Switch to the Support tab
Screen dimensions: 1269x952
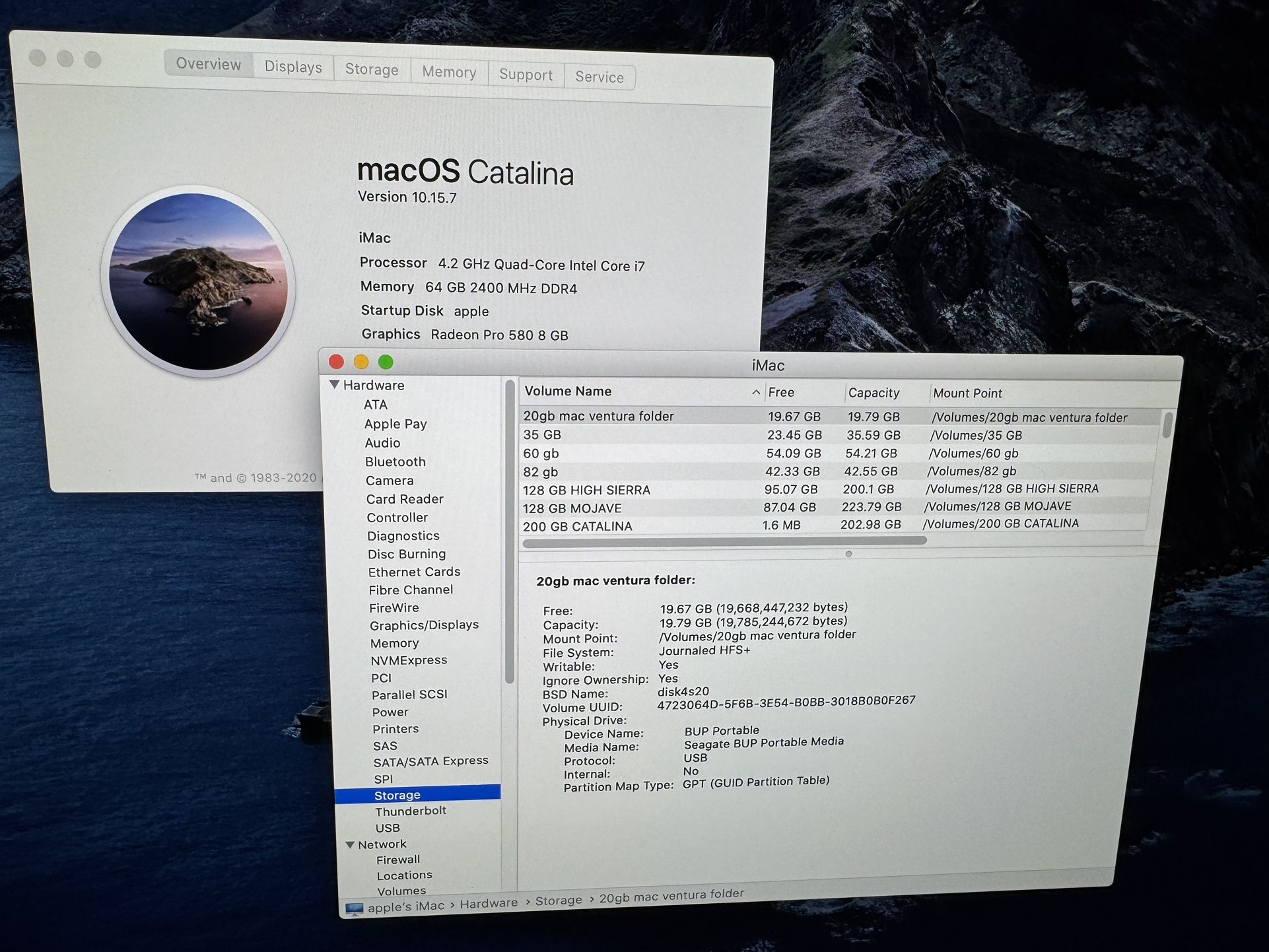tap(526, 75)
